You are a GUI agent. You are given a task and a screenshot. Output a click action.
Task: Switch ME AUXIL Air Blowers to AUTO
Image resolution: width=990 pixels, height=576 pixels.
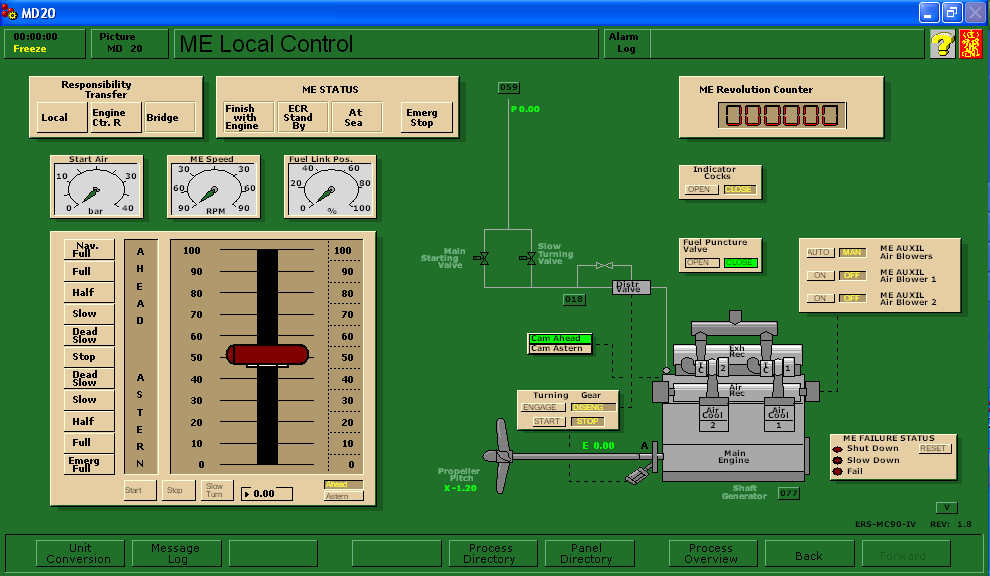(x=819, y=252)
